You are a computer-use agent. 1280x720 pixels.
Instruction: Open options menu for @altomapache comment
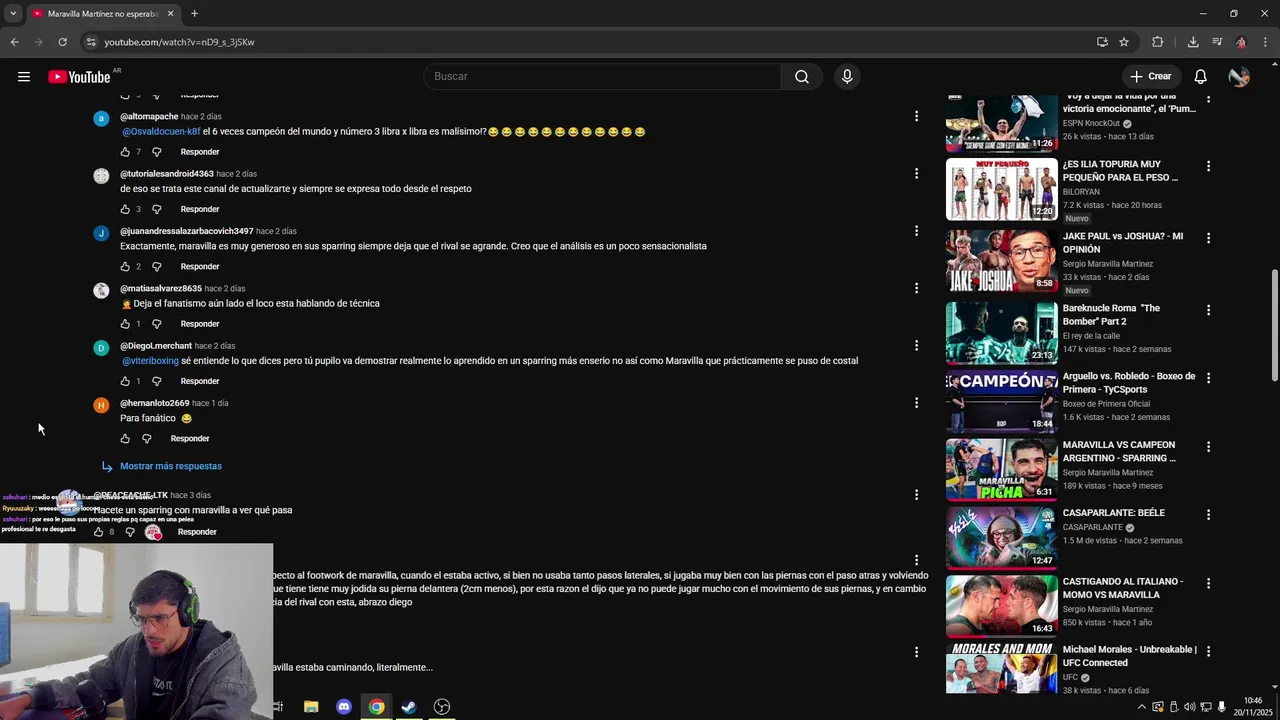916,116
